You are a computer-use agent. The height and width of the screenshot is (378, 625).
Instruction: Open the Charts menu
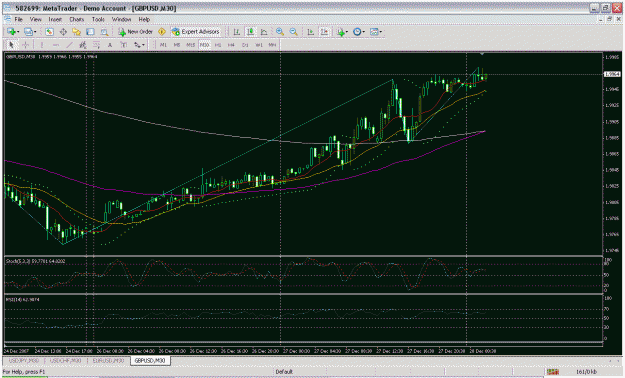coord(77,19)
